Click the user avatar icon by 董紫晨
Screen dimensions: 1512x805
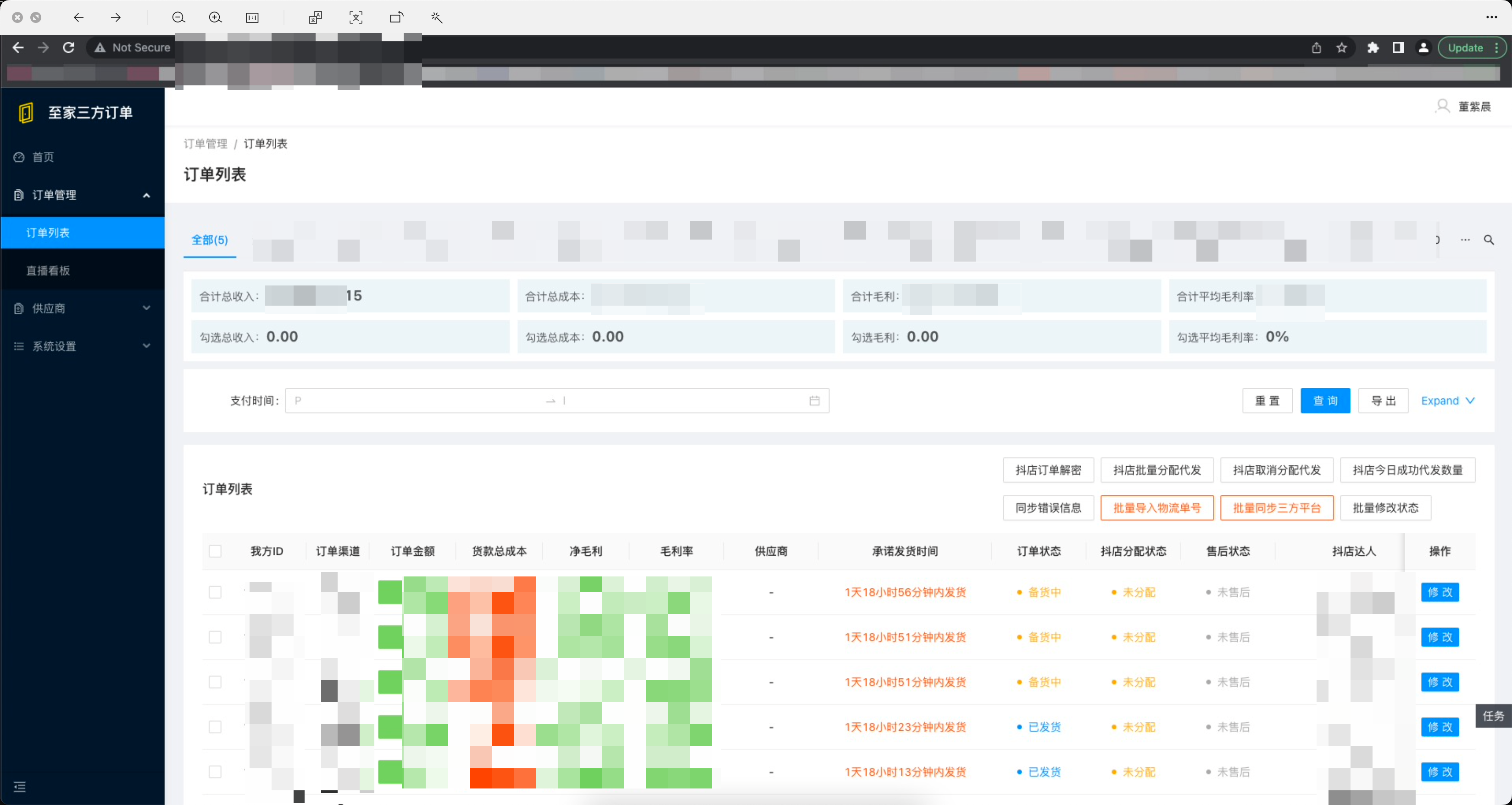(x=1442, y=106)
